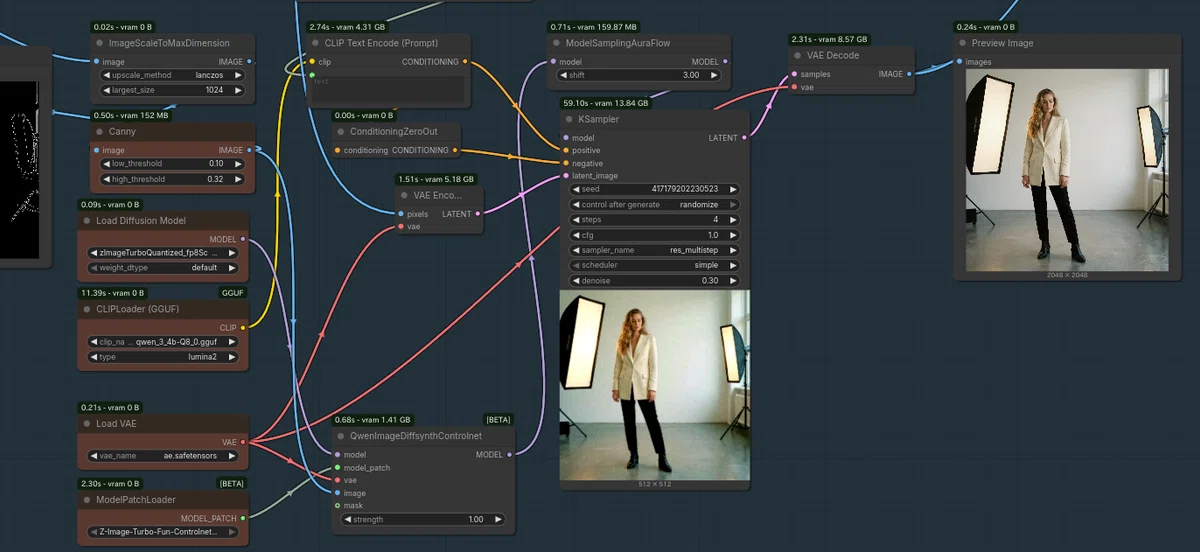Collapse the ModelSamplingAuraFlow node title dot
The width and height of the screenshot is (1200, 552).
(x=556, y=43)
